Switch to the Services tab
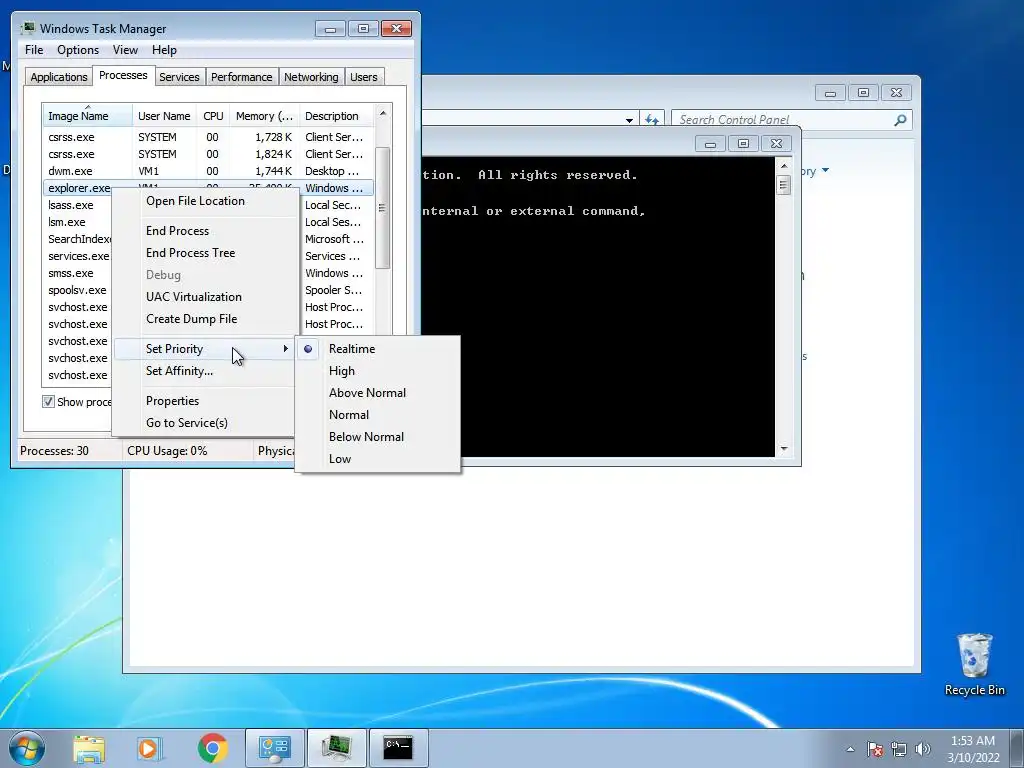This screenshot has height=768, width=1024. tap(179, 77)
